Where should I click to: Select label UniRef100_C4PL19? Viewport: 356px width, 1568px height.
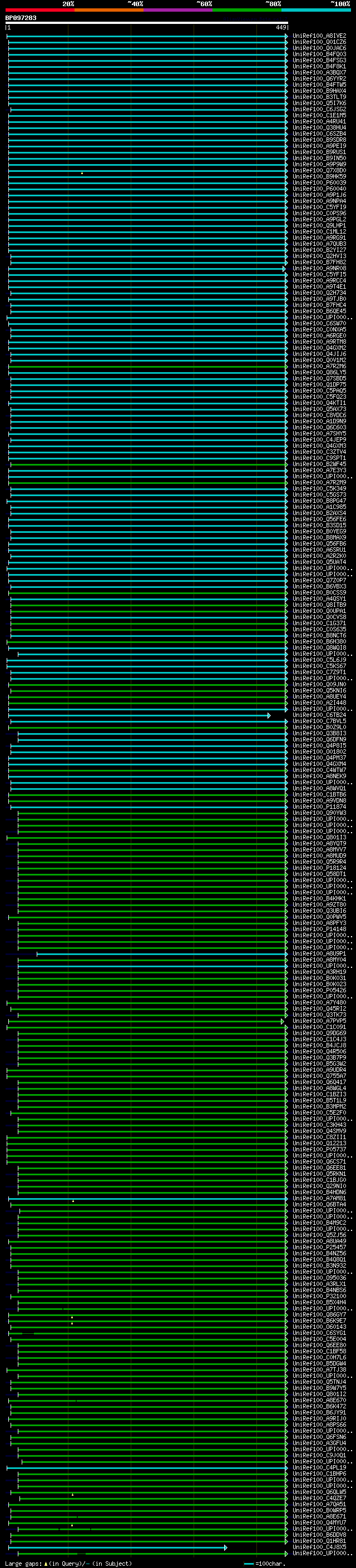(319, 1467)
